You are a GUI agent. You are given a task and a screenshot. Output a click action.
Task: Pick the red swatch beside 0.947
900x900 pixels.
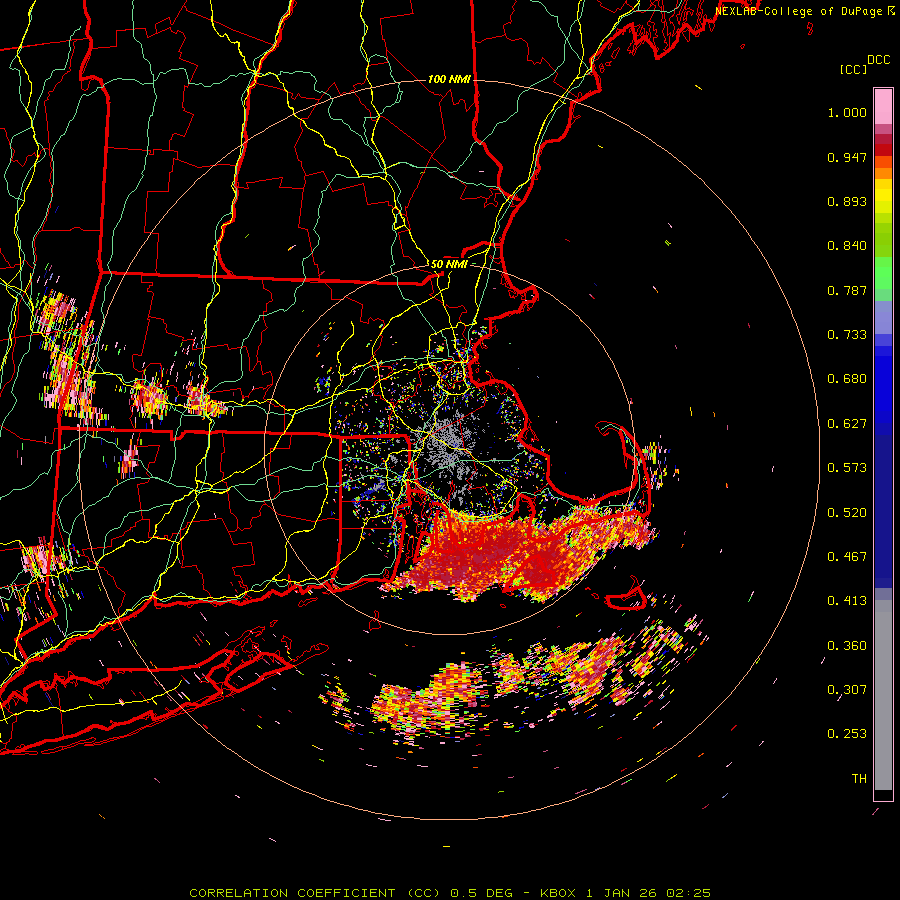click(x=883, y=150)
